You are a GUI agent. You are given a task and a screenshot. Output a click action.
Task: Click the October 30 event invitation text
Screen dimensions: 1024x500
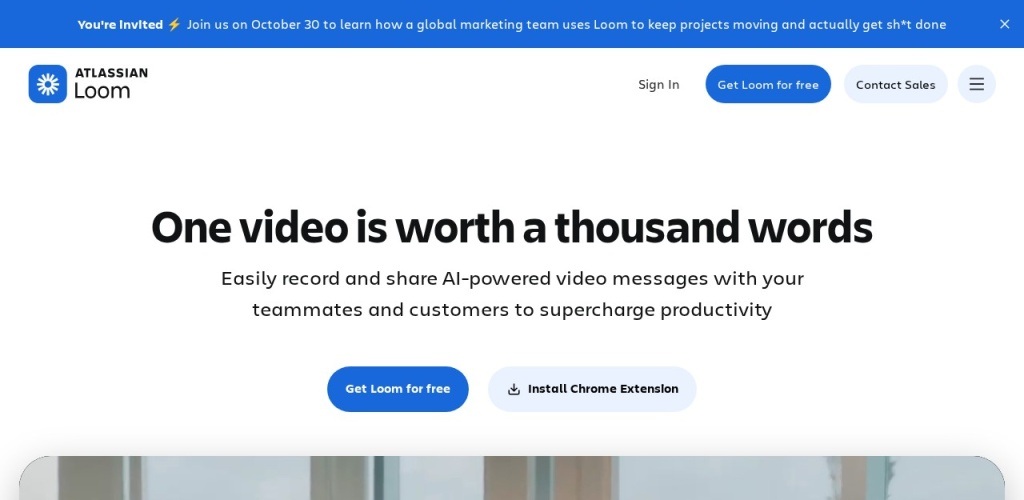tap(566, 25)
